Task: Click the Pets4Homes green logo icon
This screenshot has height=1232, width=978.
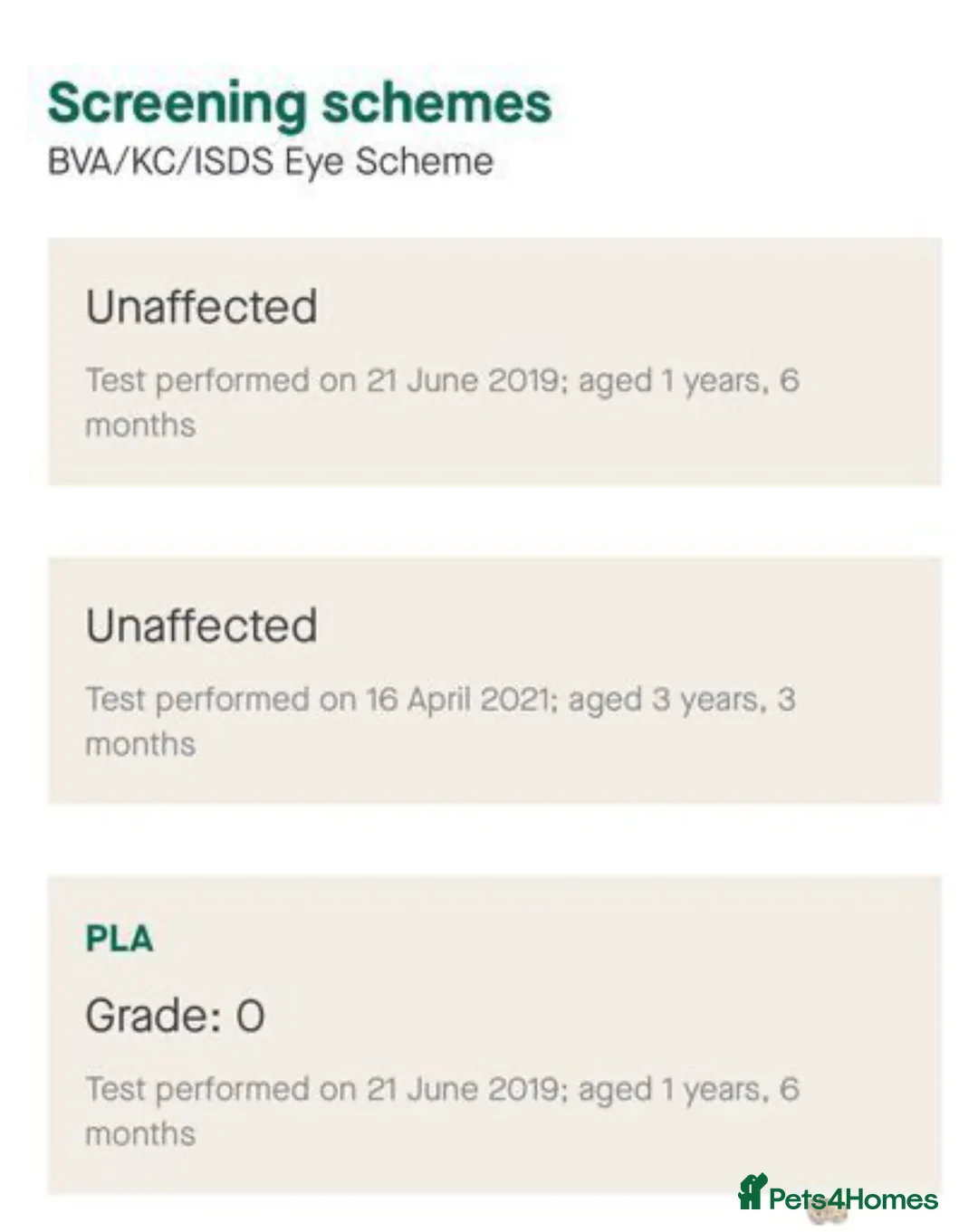Action: (x=752, y=1191)
